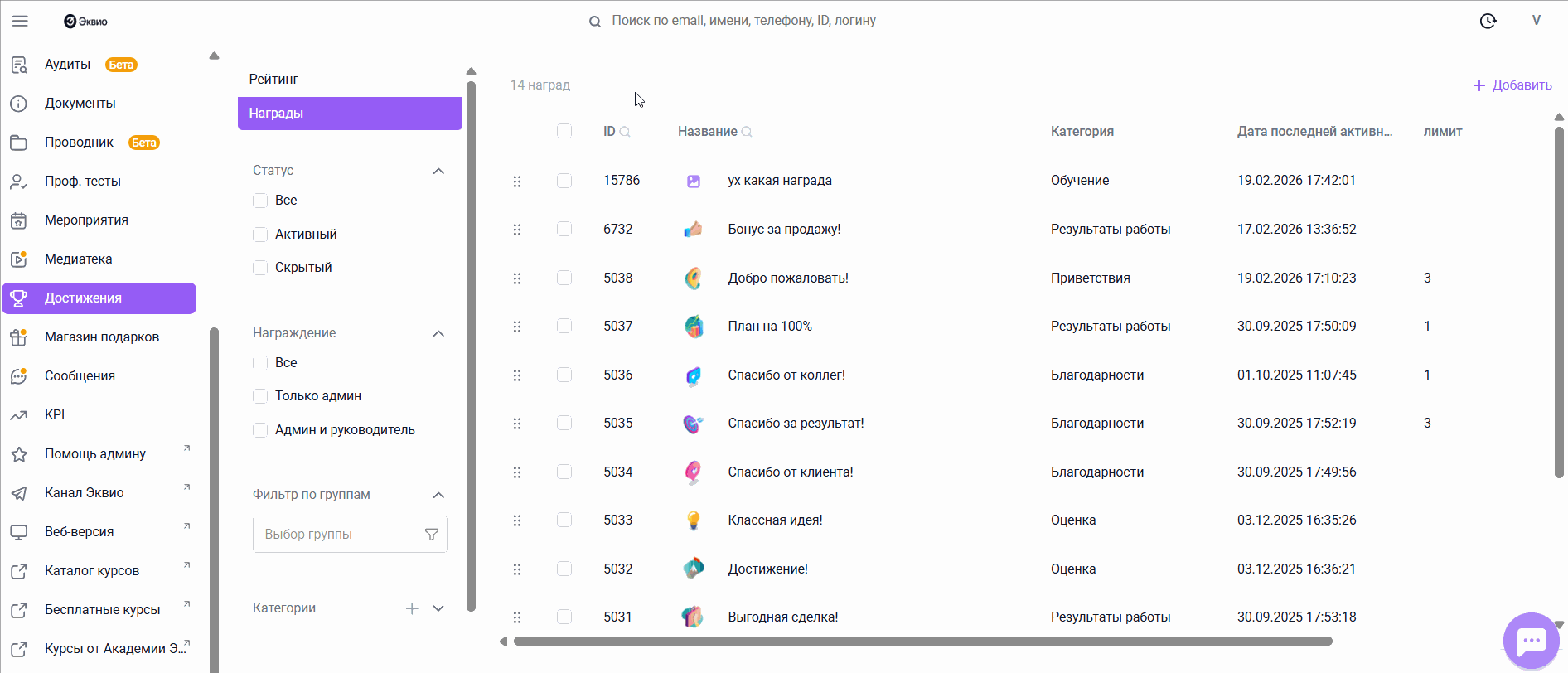Click the Бонус за продажу award icon
This screenshot has height=673, width=1568.
694,230
